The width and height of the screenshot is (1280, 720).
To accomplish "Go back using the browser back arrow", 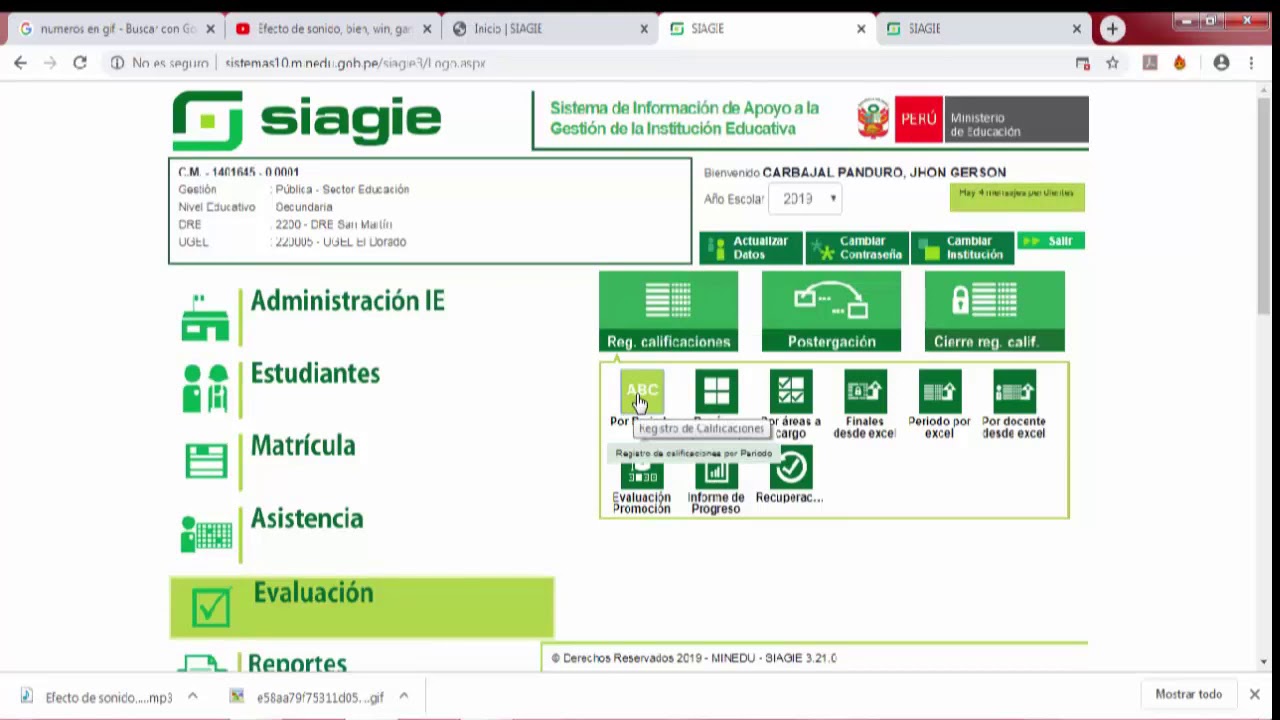I will [x=21, y=63].
